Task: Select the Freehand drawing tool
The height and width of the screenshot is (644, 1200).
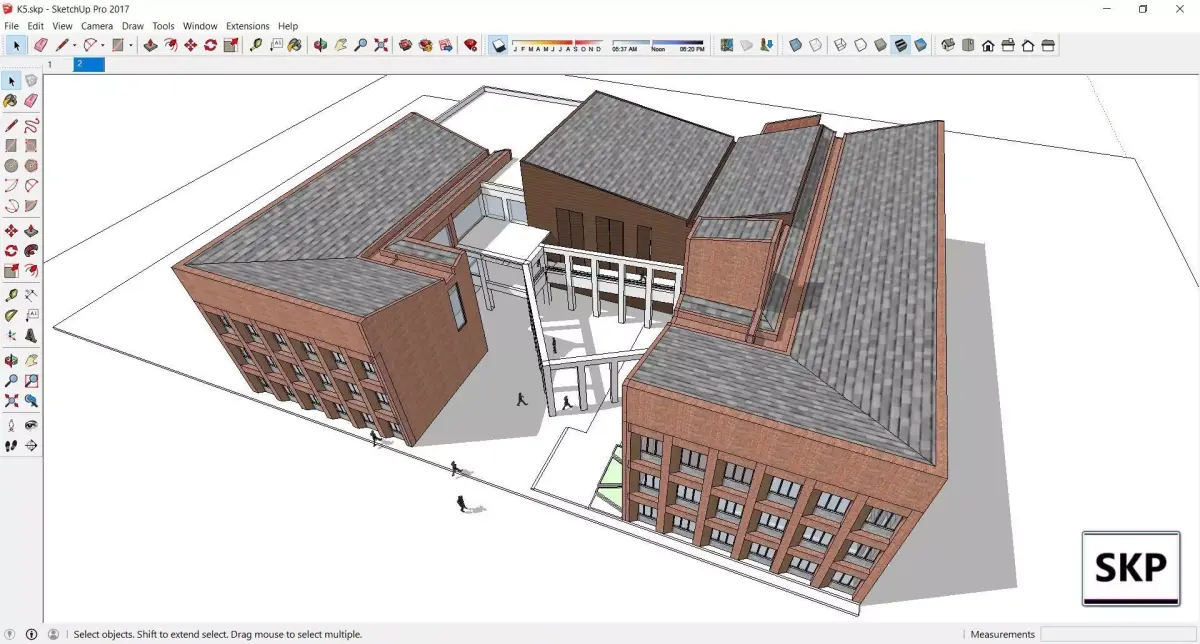Action: point(31,126)
